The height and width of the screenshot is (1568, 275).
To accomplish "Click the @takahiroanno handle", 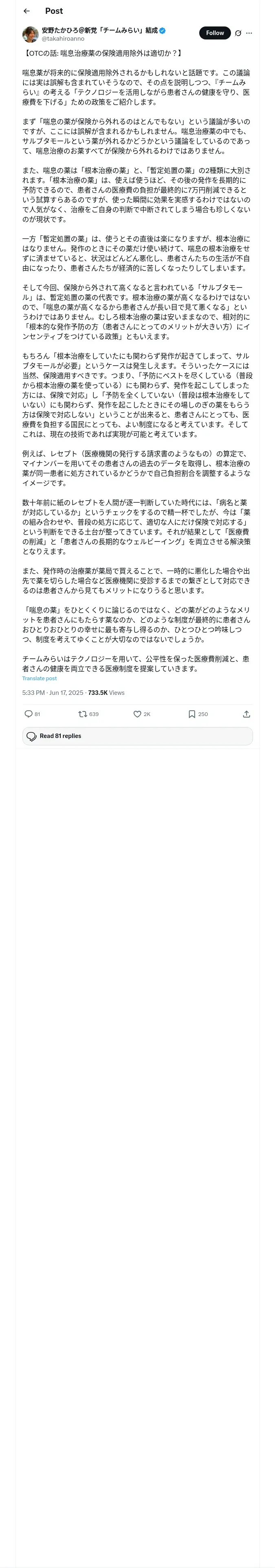I will pyautogui.click(x=64, y=38).
